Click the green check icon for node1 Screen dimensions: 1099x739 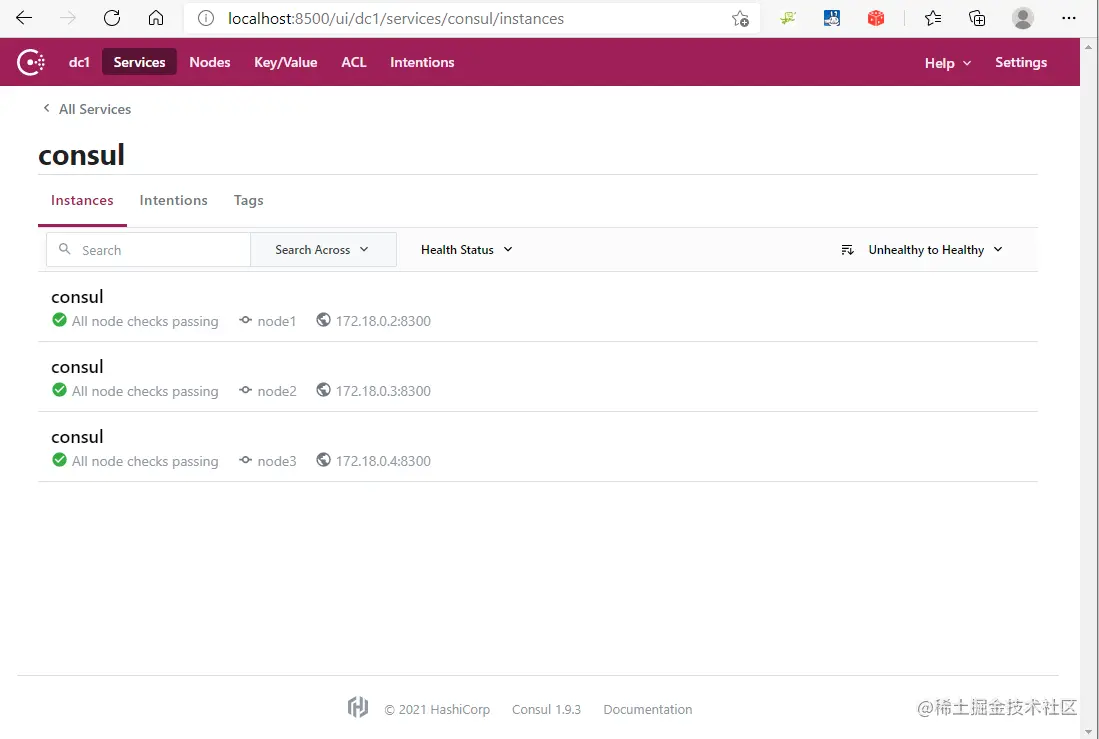pos(60,320)
